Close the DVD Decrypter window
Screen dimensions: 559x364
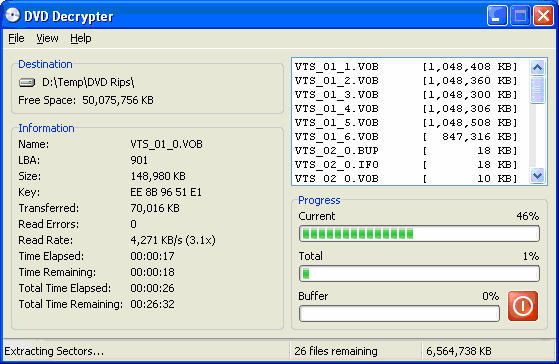pyautogui.click(x=543, y=16)
